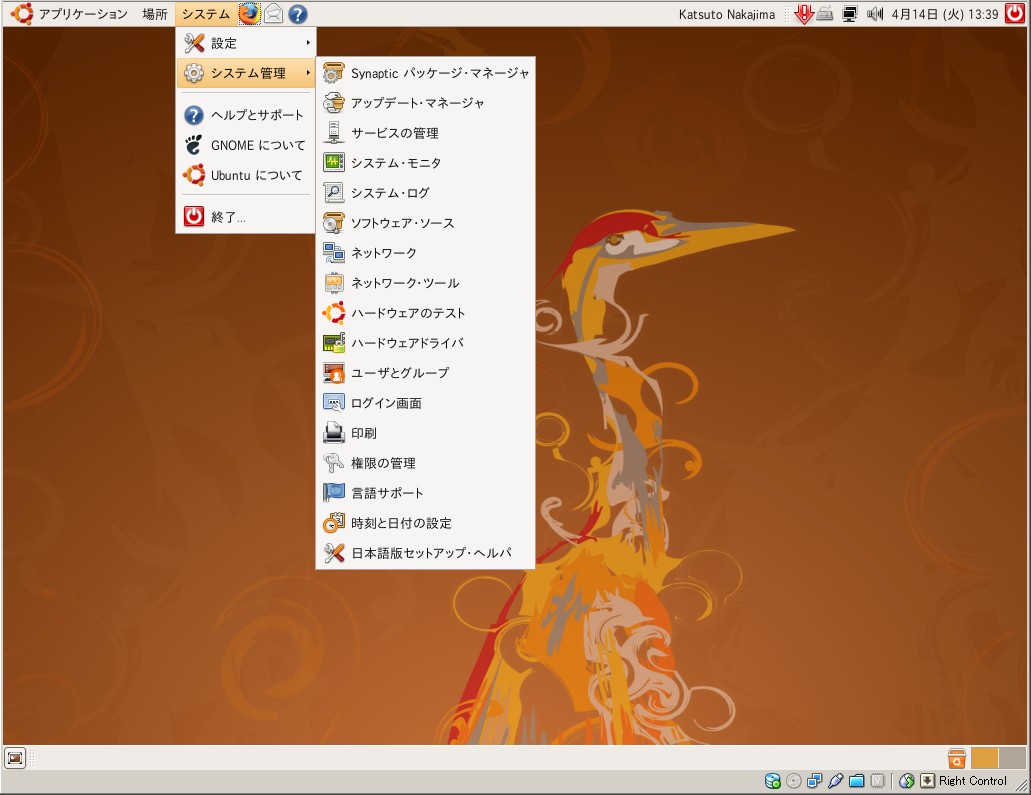
Task: Open ヘルプとサポート entry
Action: pos(245,115)
